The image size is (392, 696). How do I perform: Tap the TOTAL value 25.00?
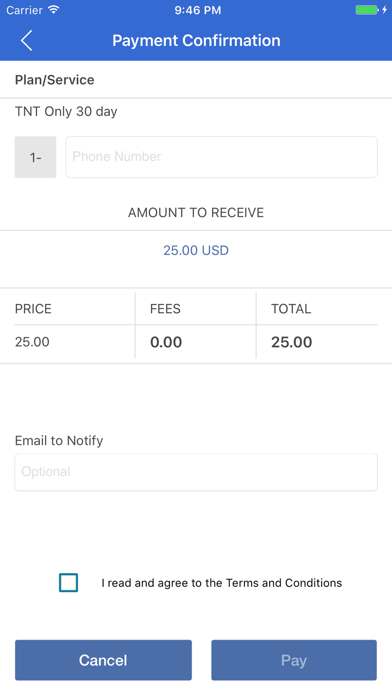292,342
